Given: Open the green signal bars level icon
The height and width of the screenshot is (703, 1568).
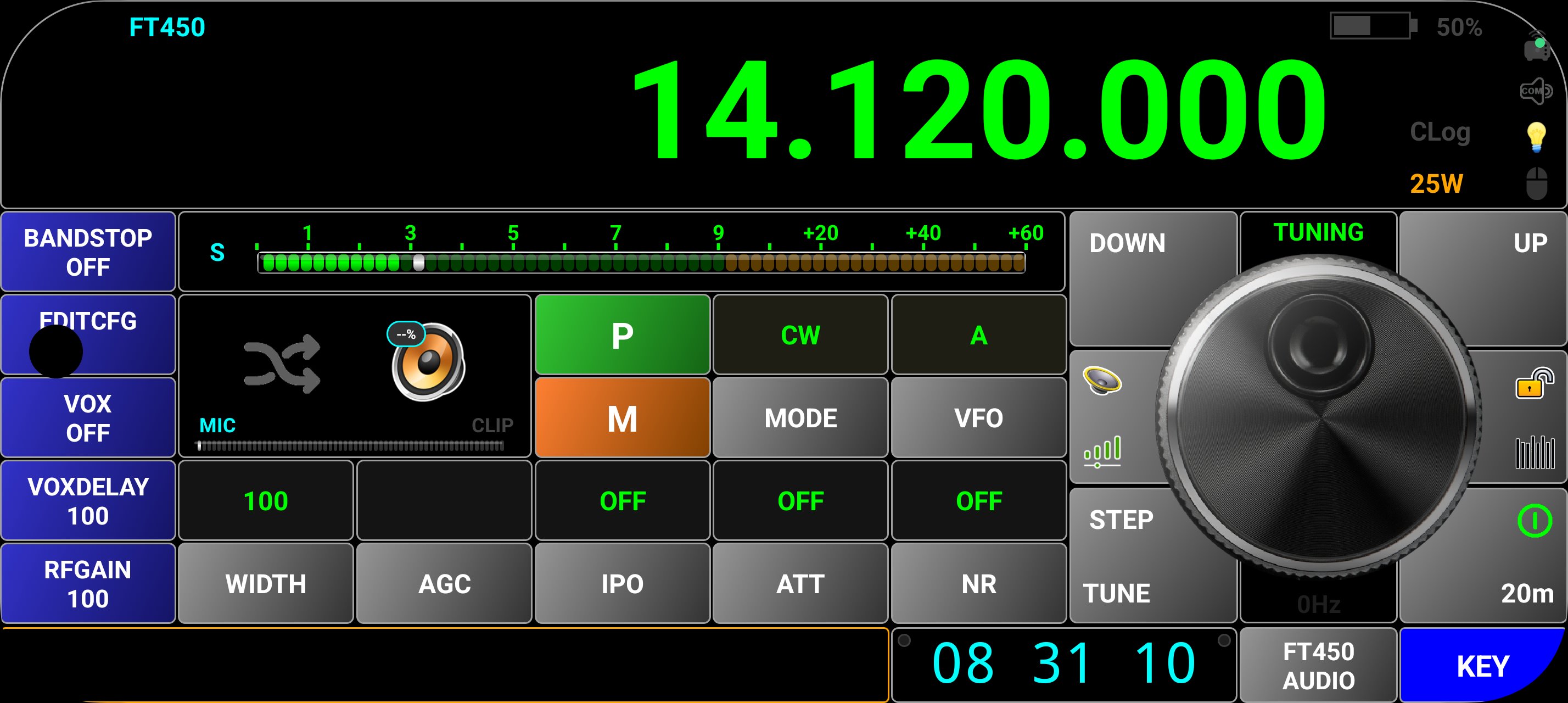Looking at the screenshot, I should click(1102, 451).
